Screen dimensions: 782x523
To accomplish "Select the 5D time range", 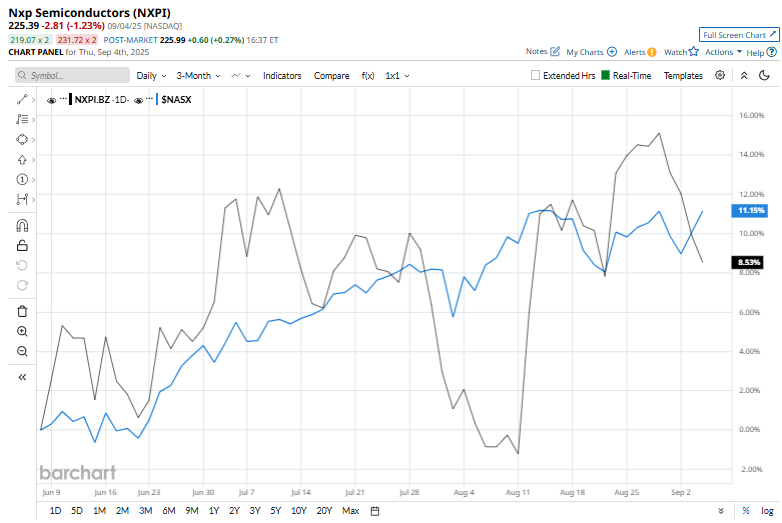I will [77, 511].
